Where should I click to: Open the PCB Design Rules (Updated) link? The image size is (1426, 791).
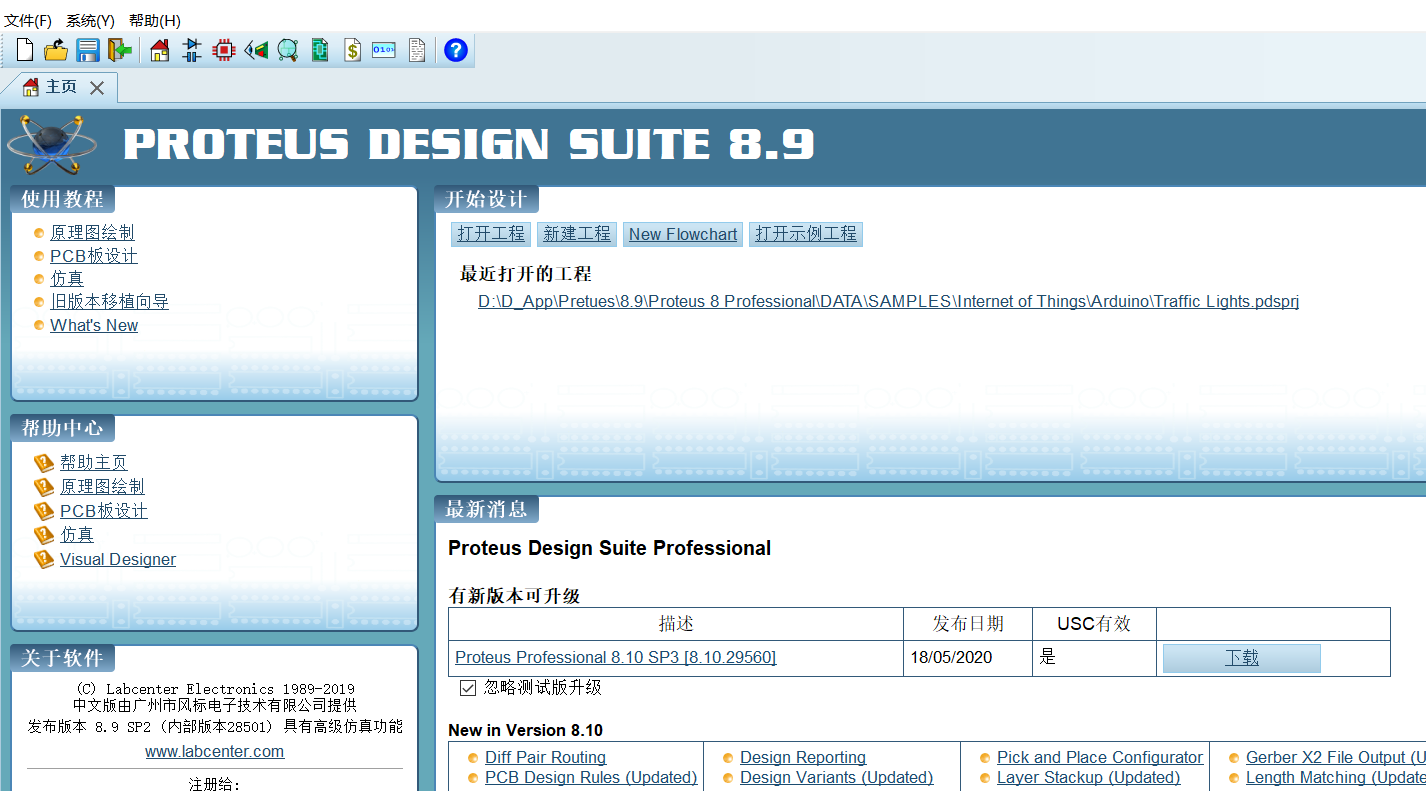click(591, 777)
